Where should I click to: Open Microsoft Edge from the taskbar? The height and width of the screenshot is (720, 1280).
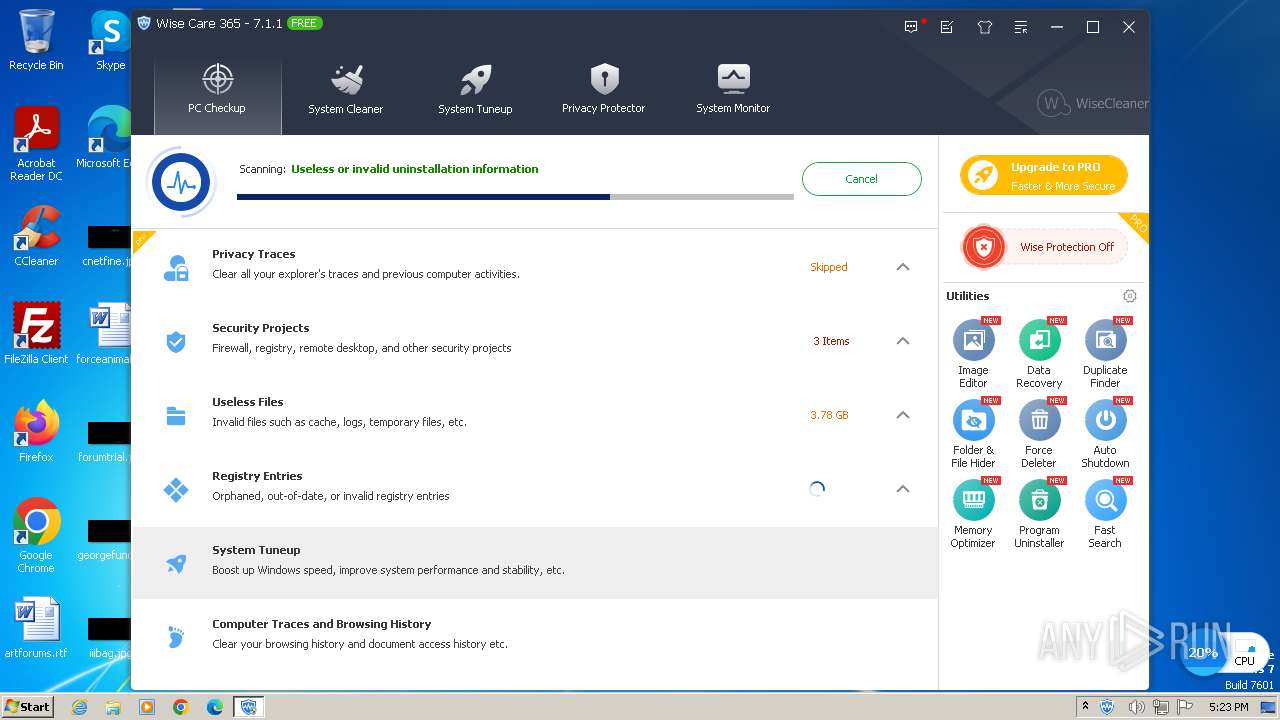(x=215, y=707)
